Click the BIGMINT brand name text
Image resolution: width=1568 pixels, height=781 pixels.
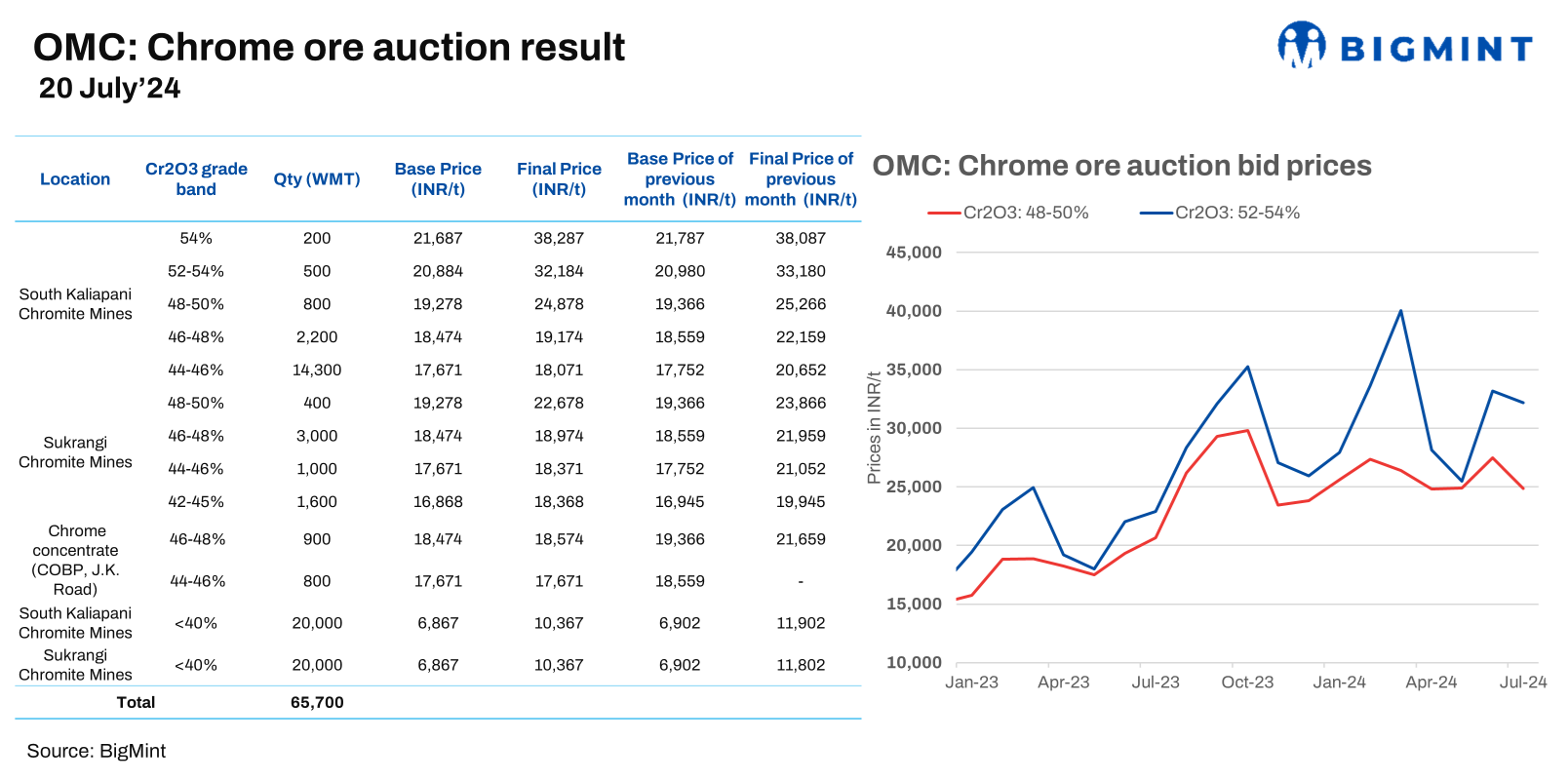(1435, 49)
